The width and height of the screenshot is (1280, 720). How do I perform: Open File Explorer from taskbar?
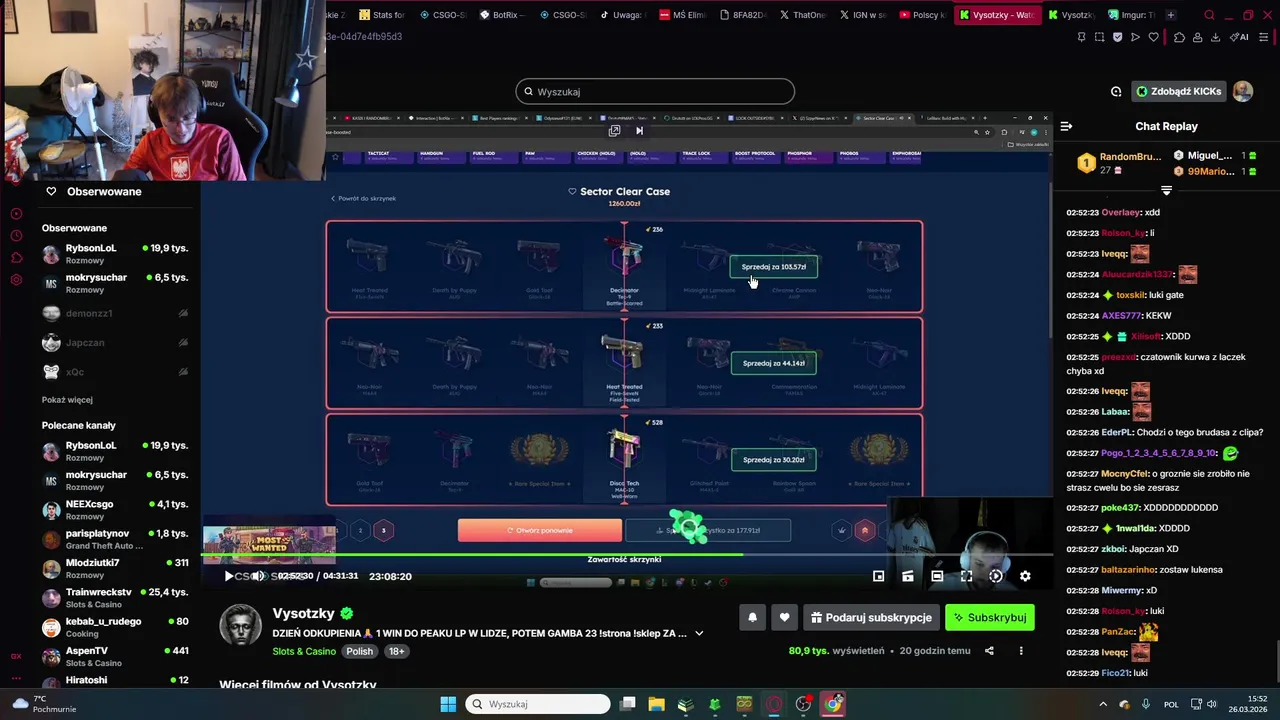656,704
